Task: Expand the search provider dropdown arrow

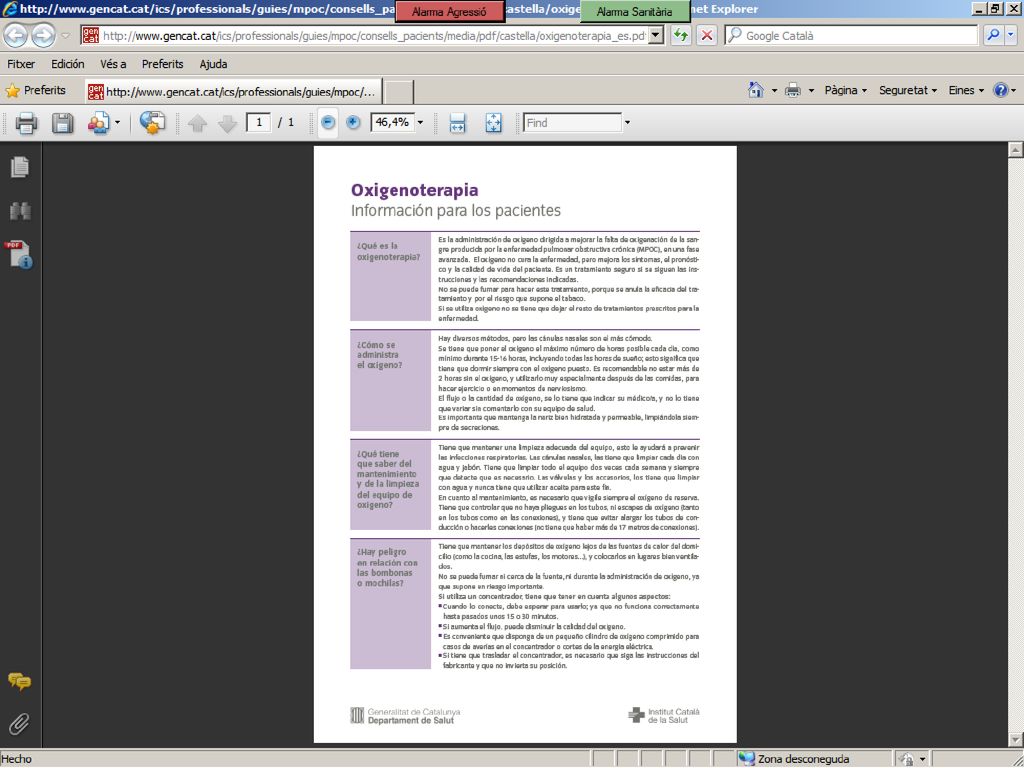Action: 1010,35
